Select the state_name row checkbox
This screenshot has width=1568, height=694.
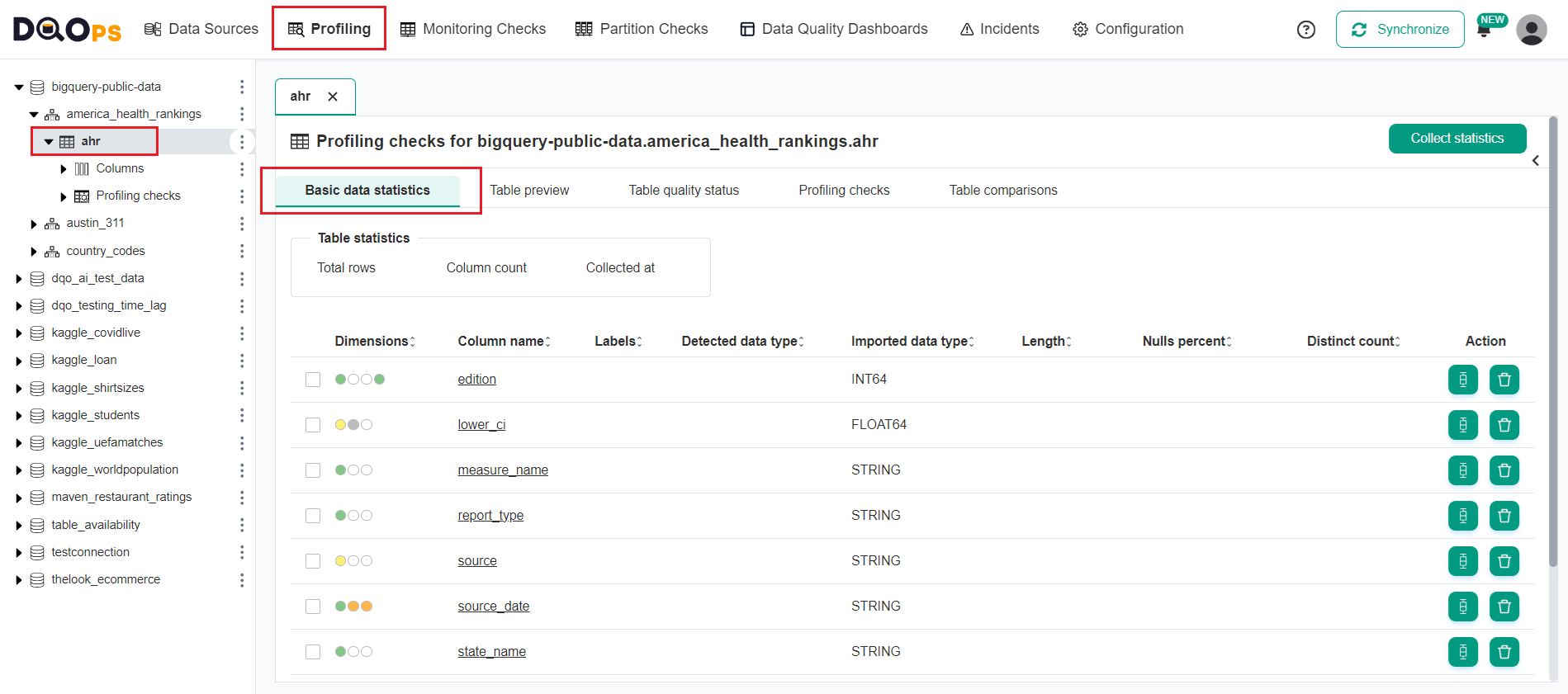click(x=313, y=652)
